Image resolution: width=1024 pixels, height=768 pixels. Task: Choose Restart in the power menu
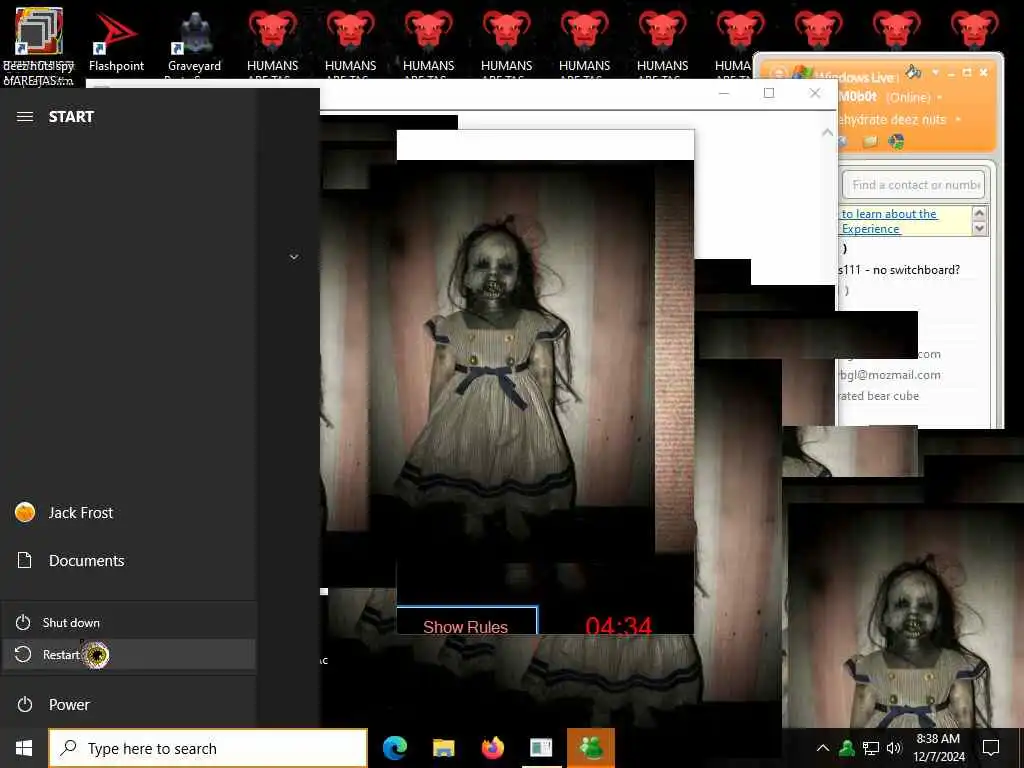[128, 654]
